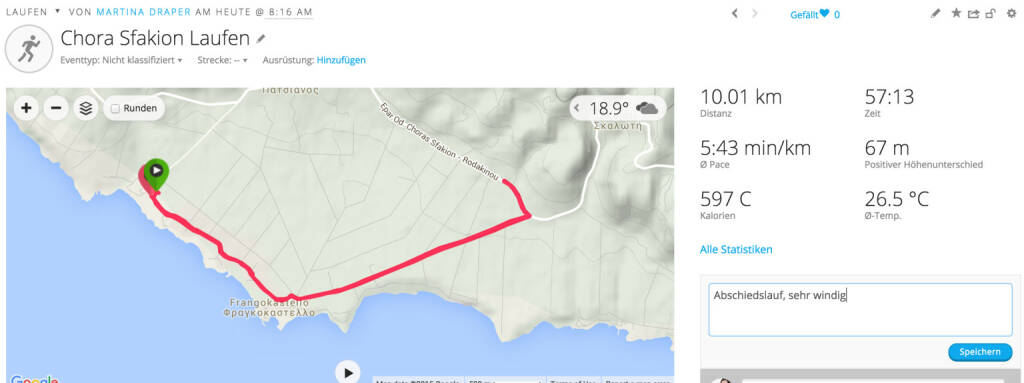Mark activity as favorite with star

(955, 13)
